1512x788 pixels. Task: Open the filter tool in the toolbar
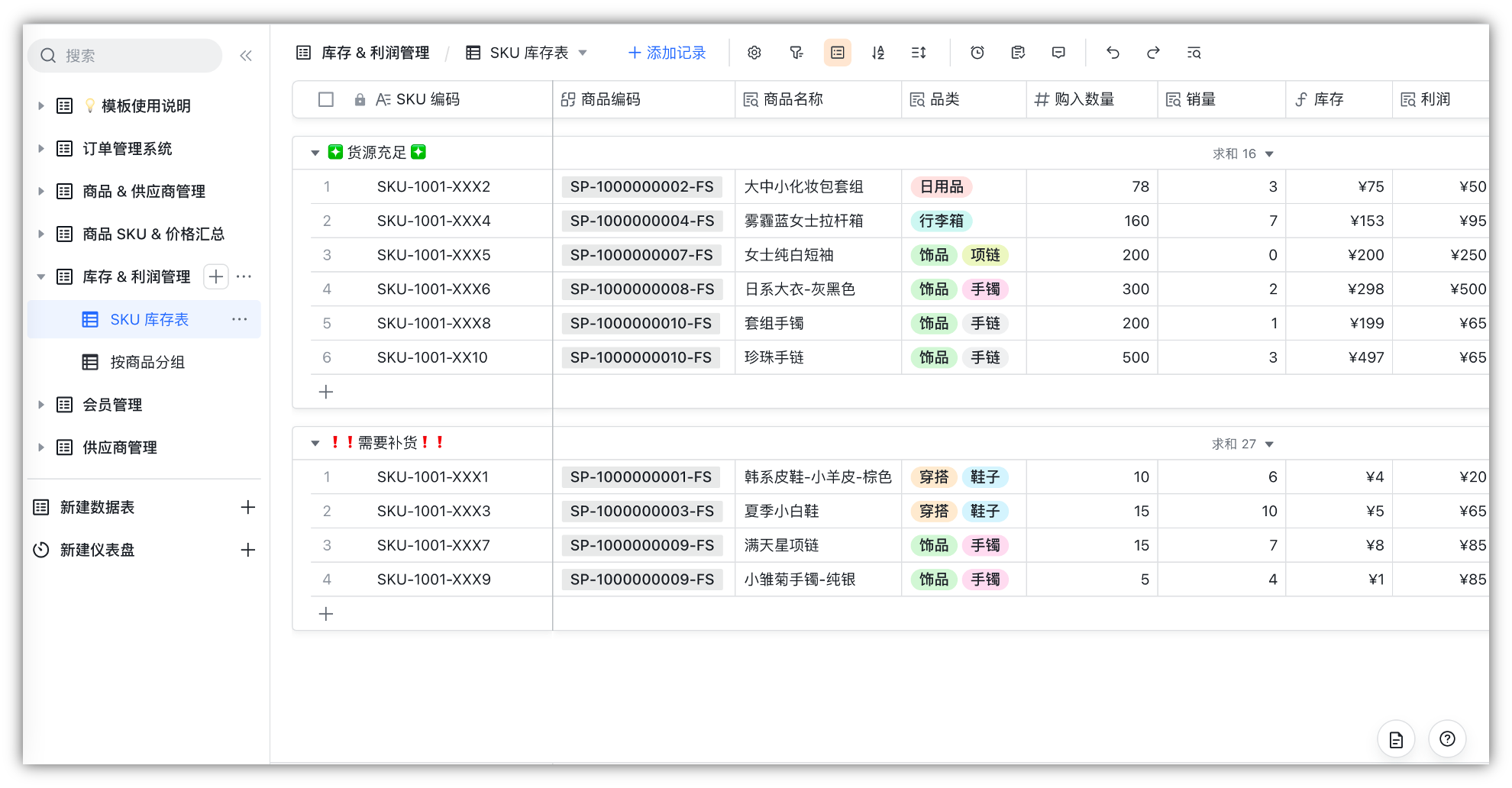[796, 53]
